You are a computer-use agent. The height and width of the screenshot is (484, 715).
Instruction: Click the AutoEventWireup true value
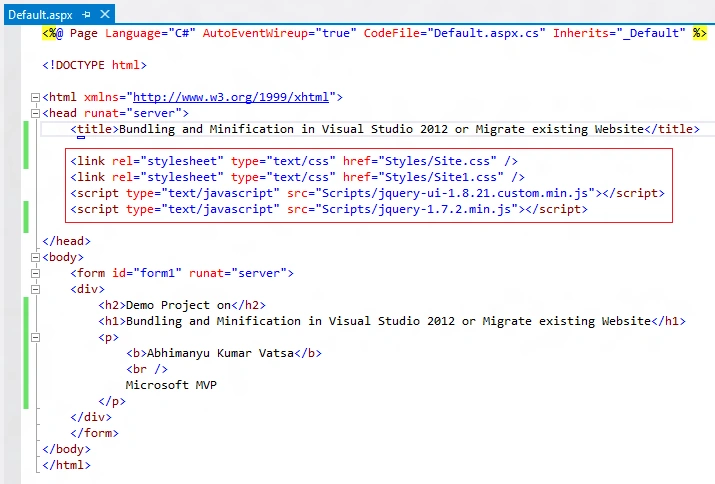(336, 33)
